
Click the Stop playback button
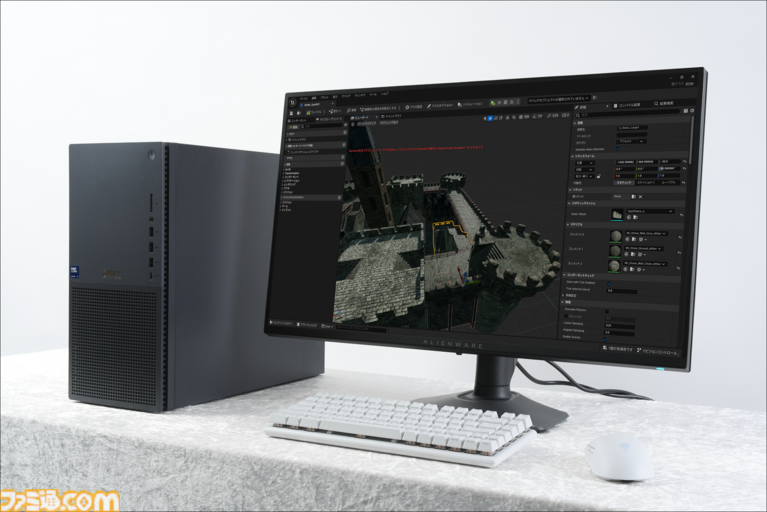coord(505,102)
